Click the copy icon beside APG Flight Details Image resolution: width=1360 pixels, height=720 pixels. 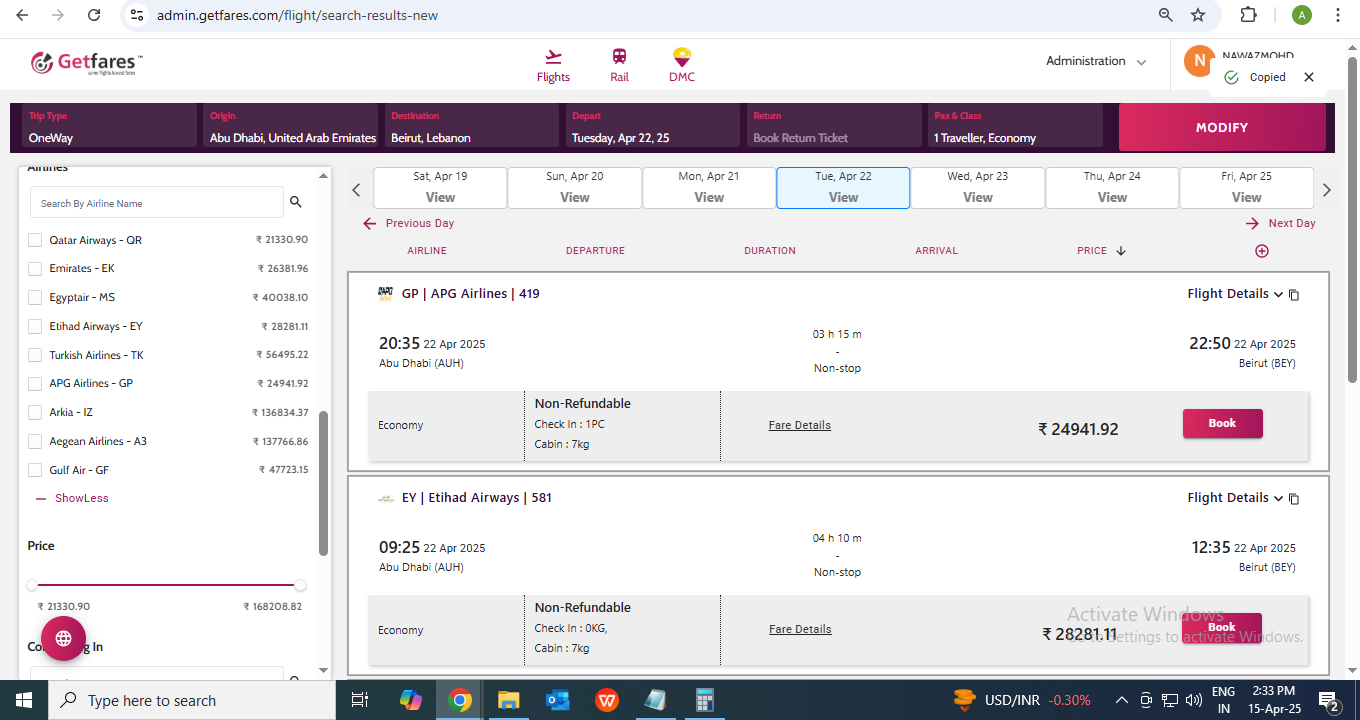1294,295
